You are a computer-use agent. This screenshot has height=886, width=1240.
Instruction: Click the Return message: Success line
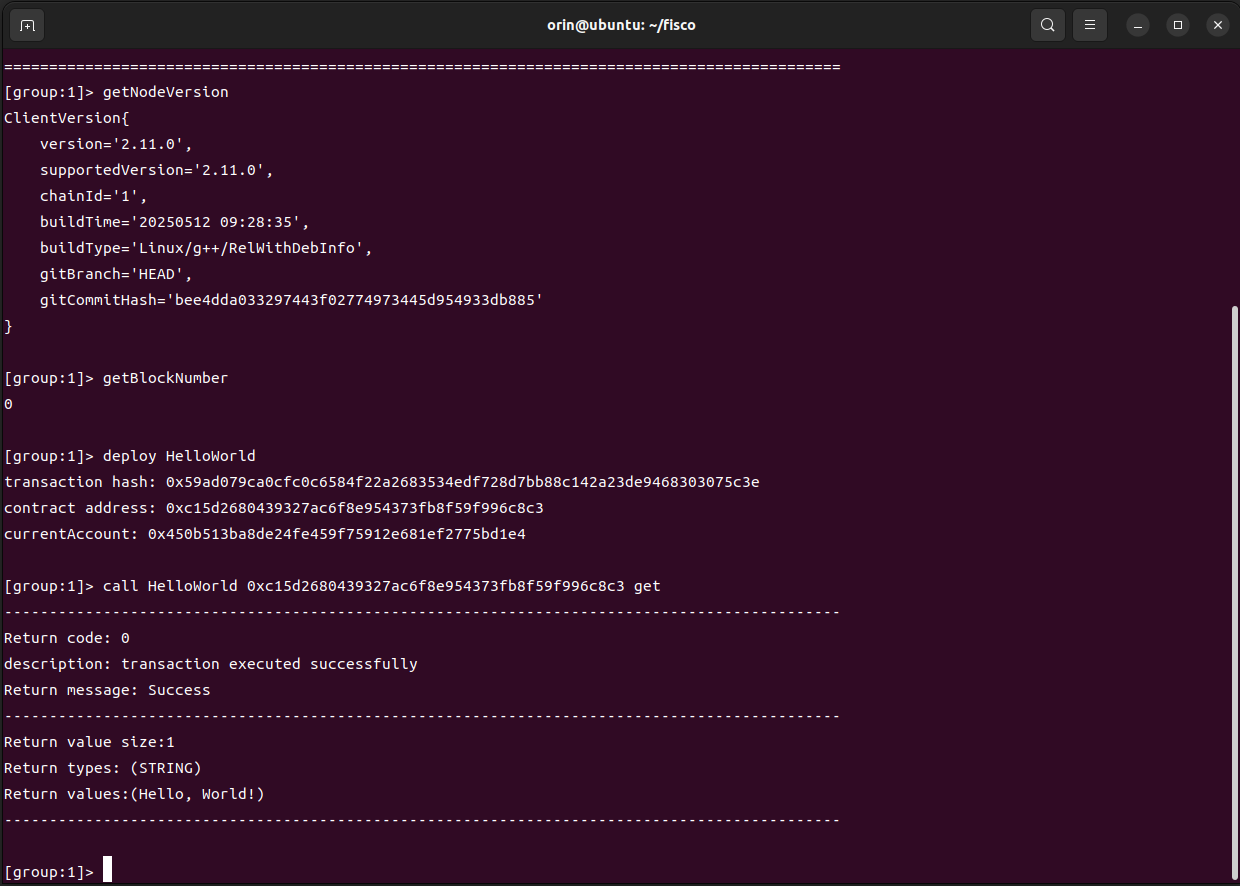(108, 690)
